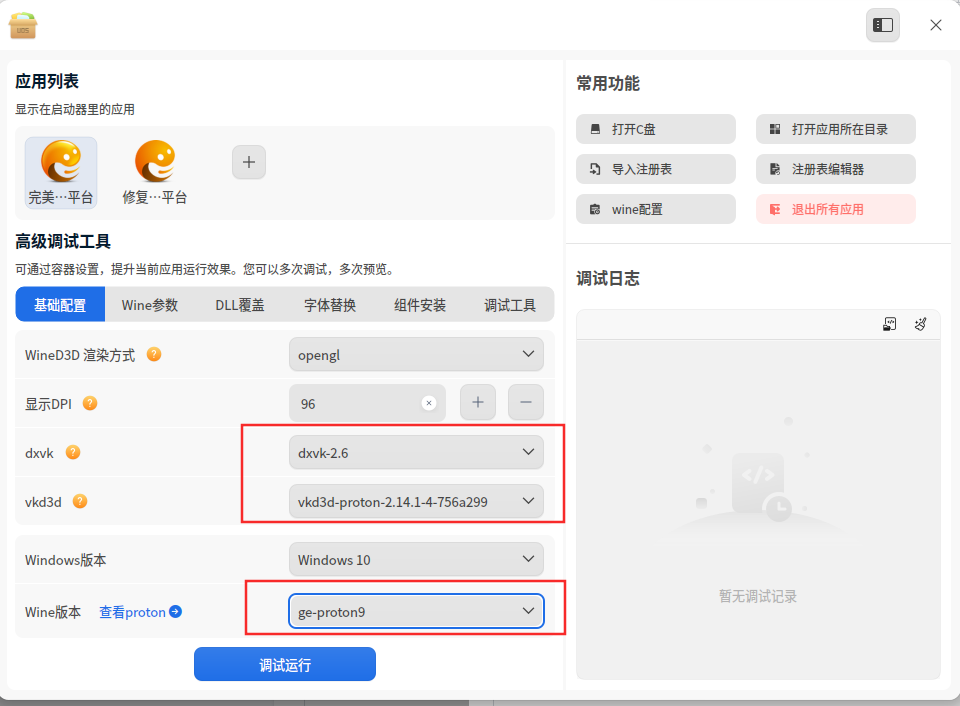
Task: Show help for 显示DPI
Action: [x=90, y=404]
